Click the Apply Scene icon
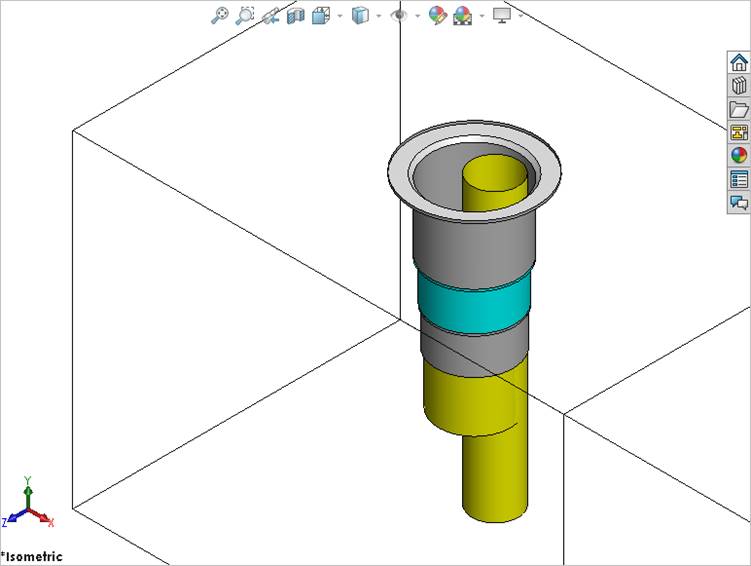This screenshot has height=566, width=751. (462, 15)
